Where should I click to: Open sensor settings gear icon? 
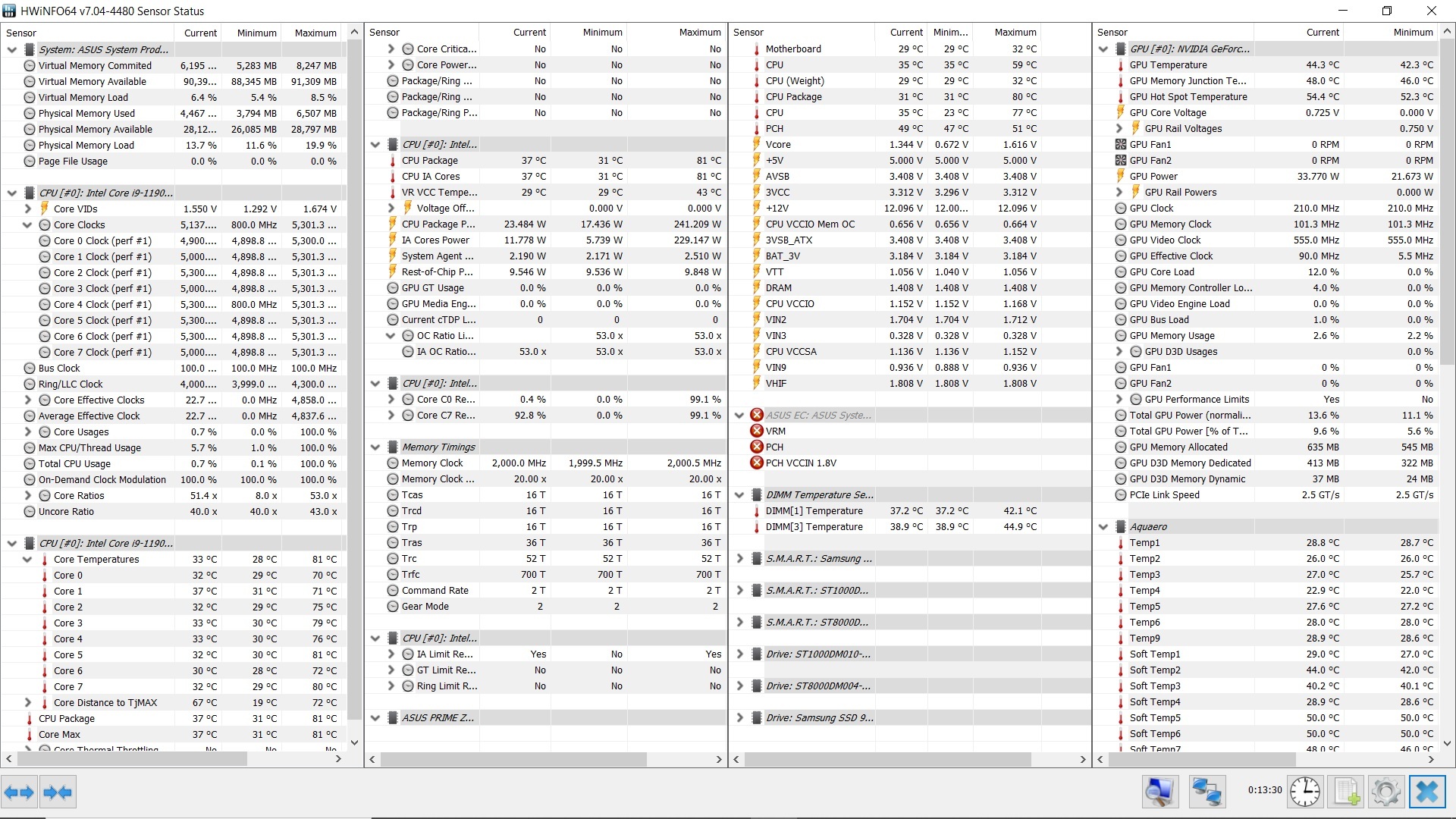pos(1386,792)
